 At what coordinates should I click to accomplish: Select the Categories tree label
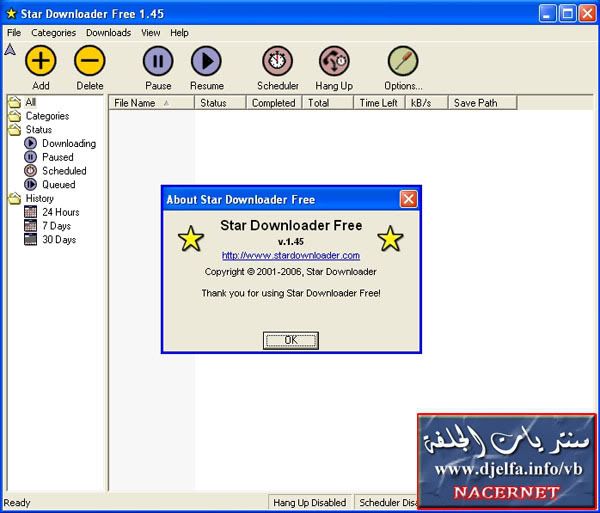[47, 116]
